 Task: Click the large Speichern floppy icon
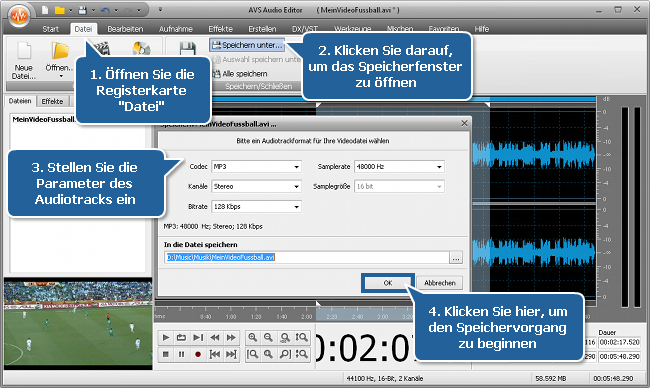[x=187, y=48]
